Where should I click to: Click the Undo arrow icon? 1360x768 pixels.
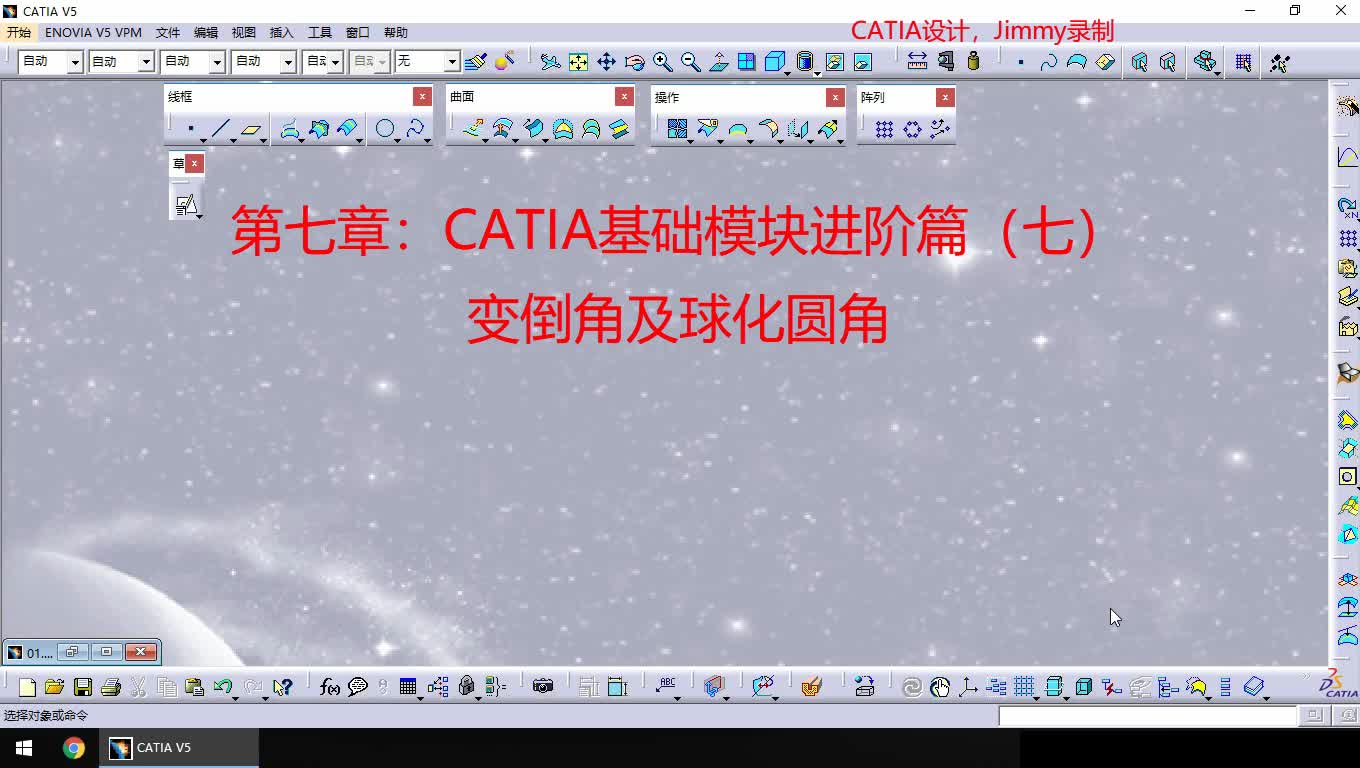tap(222, 687)
